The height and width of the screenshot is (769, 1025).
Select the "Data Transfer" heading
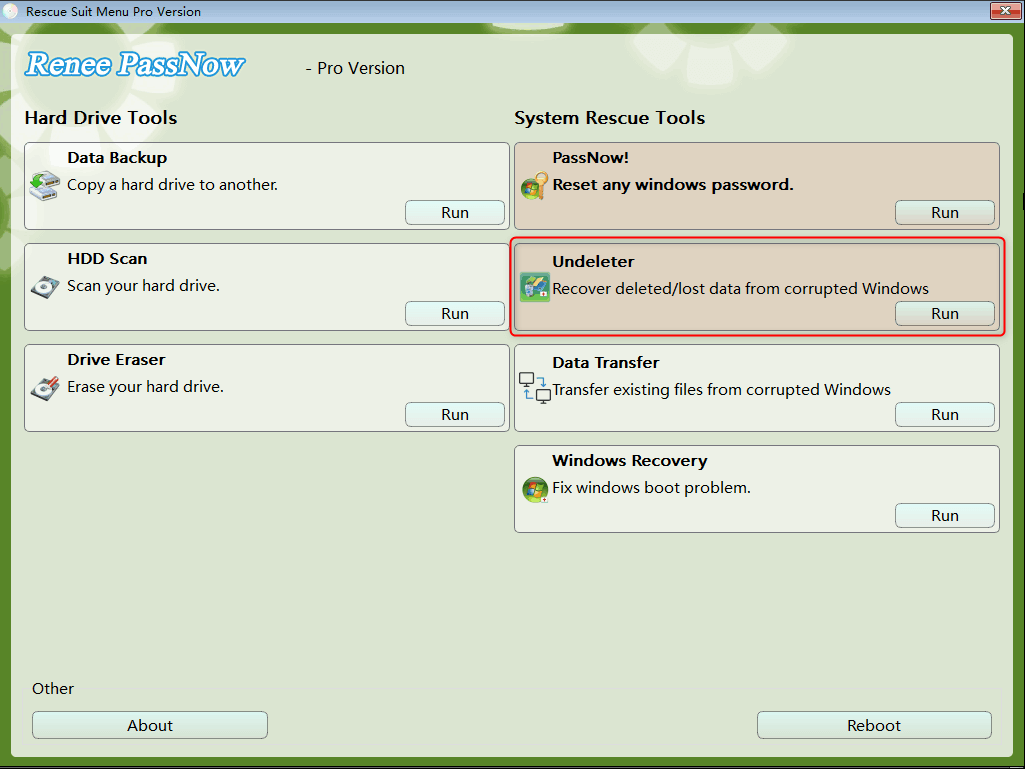pos(605,362)
